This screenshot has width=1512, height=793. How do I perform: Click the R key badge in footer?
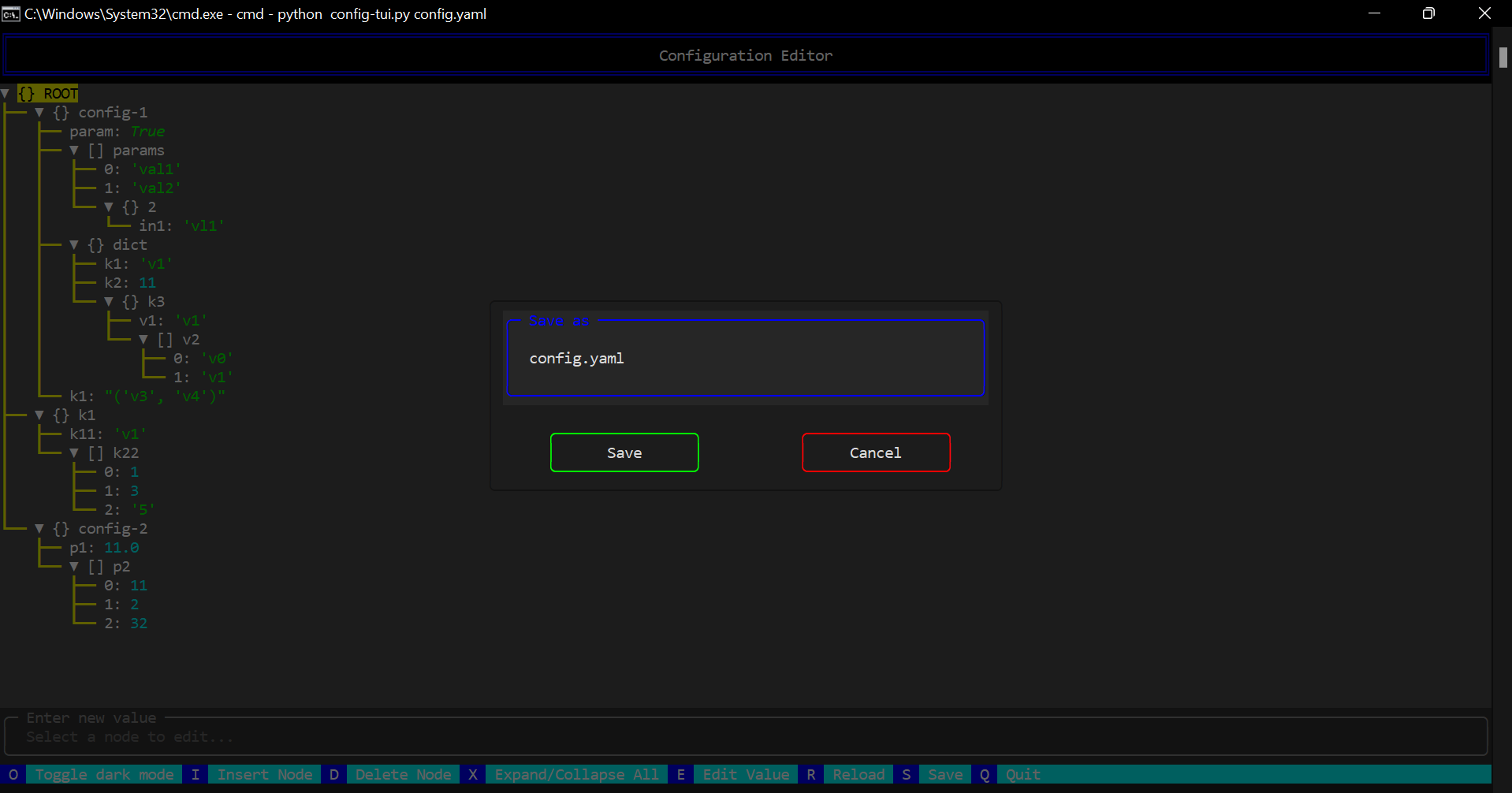coord(811,775)
